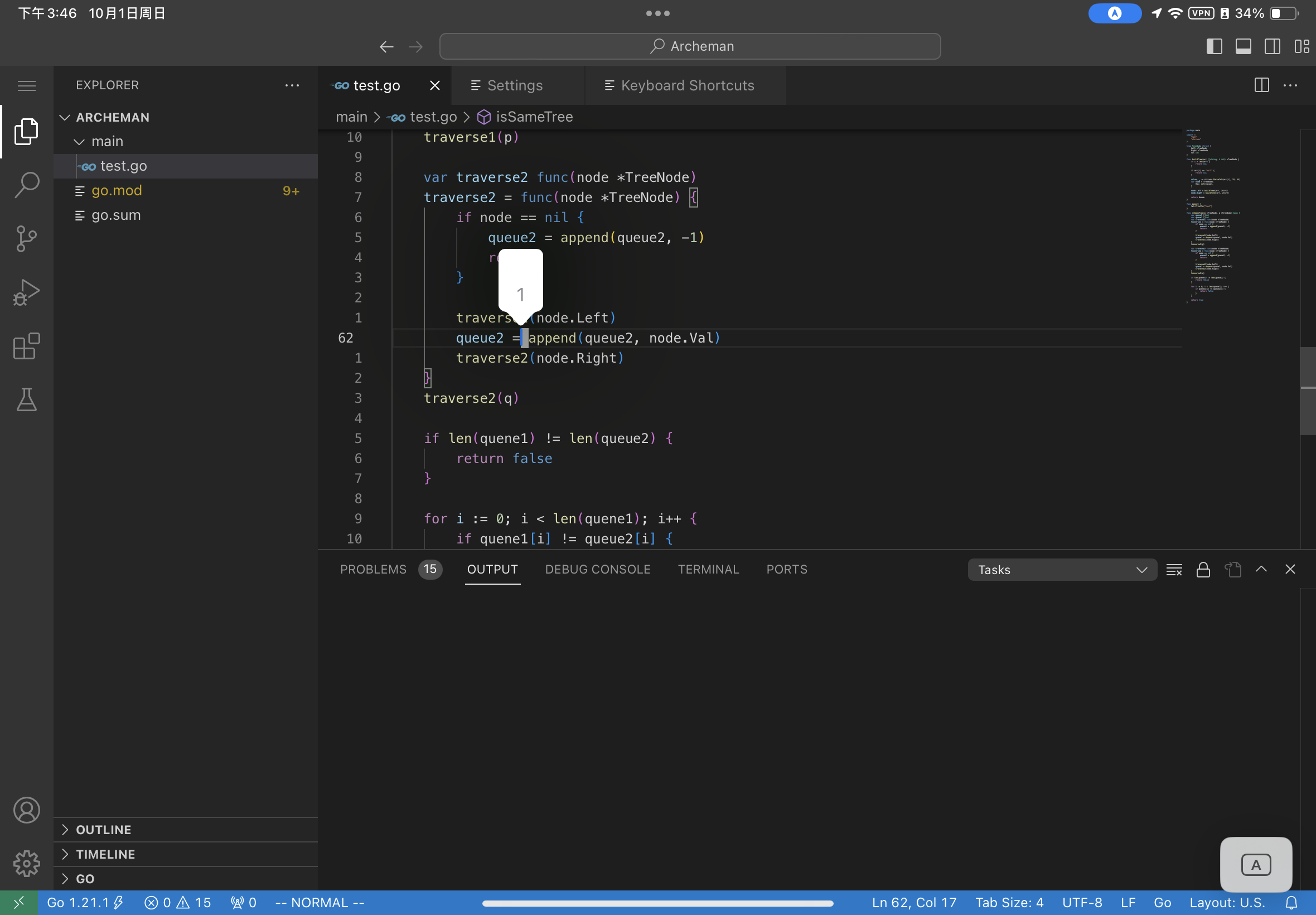Toggle the bottom panel layout icon
The height and width of the screenshot is (915, 1316).
[1244, 46]
